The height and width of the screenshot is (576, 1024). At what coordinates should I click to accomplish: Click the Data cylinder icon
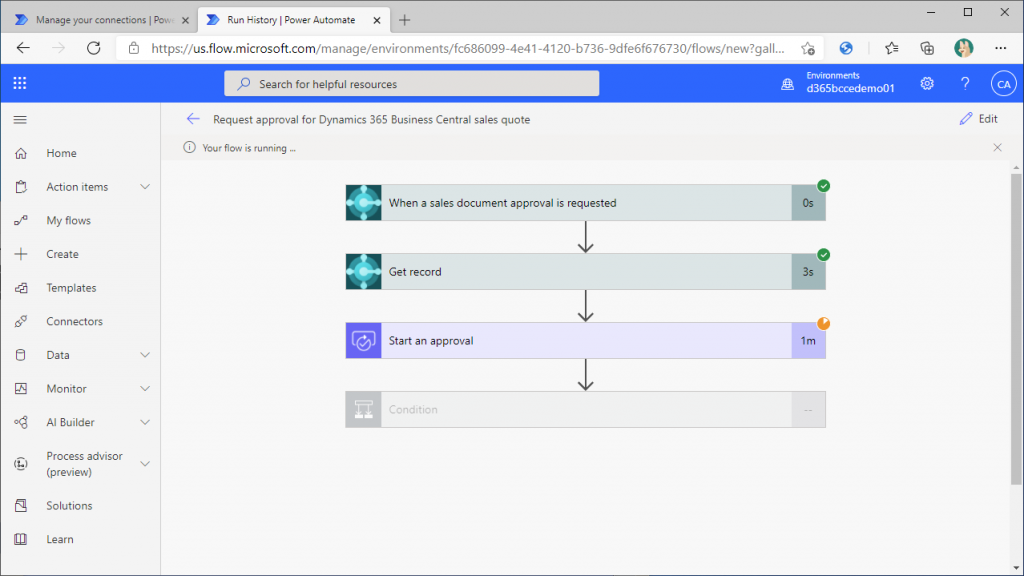pos(21,355)
